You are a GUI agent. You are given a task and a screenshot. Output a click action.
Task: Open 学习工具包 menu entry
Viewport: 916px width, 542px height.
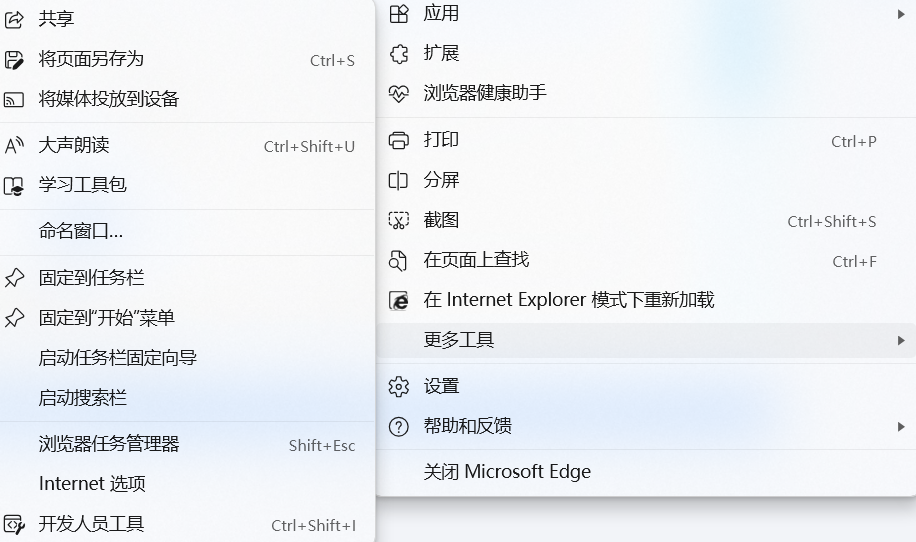187,185
